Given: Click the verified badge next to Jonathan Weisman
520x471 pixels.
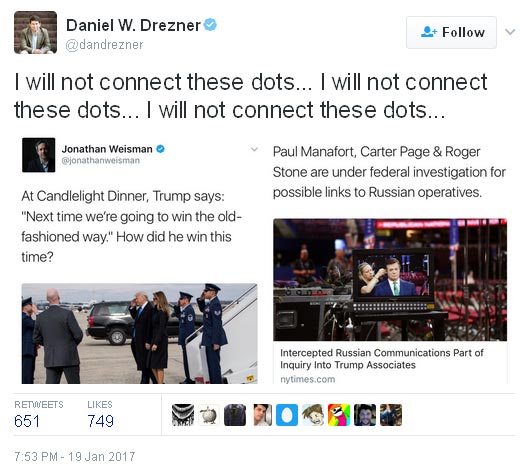Looking at the screenshot, I should point(160,149).
